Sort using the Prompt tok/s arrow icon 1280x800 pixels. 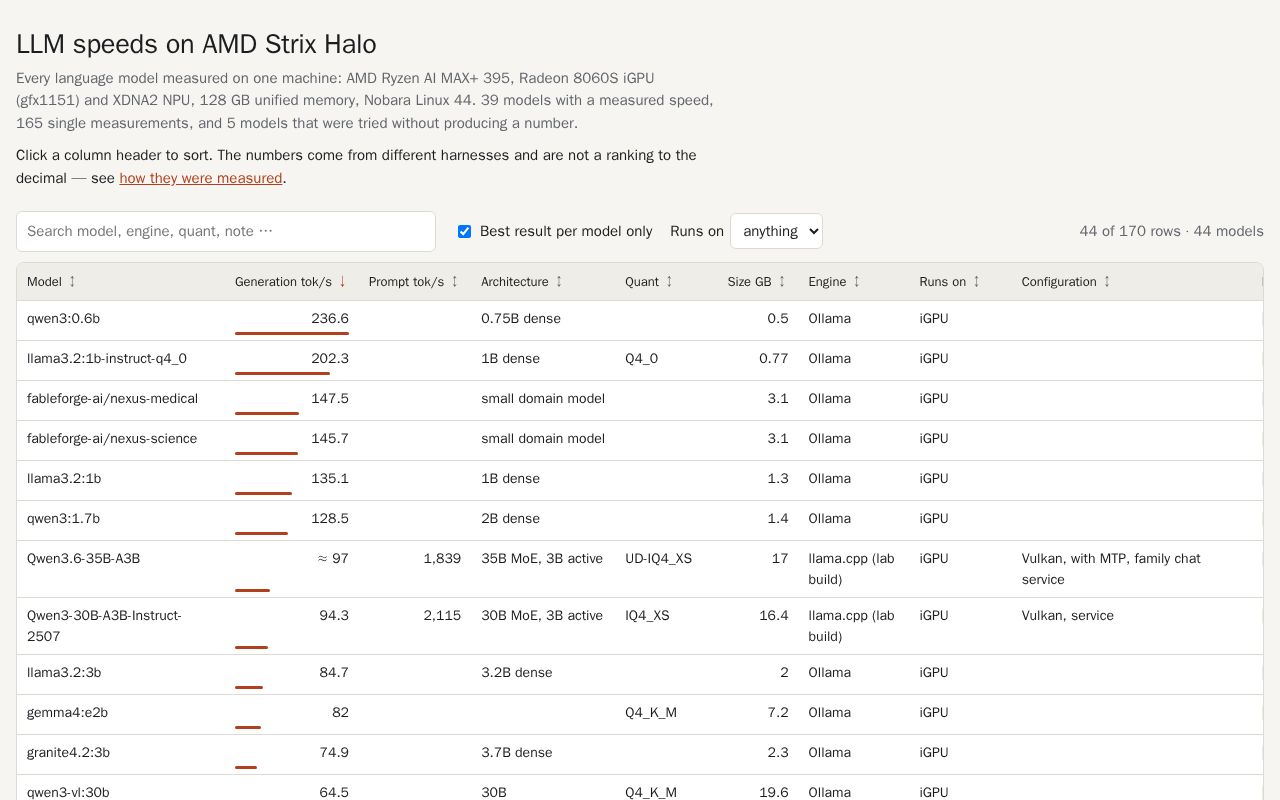(454, 282)
